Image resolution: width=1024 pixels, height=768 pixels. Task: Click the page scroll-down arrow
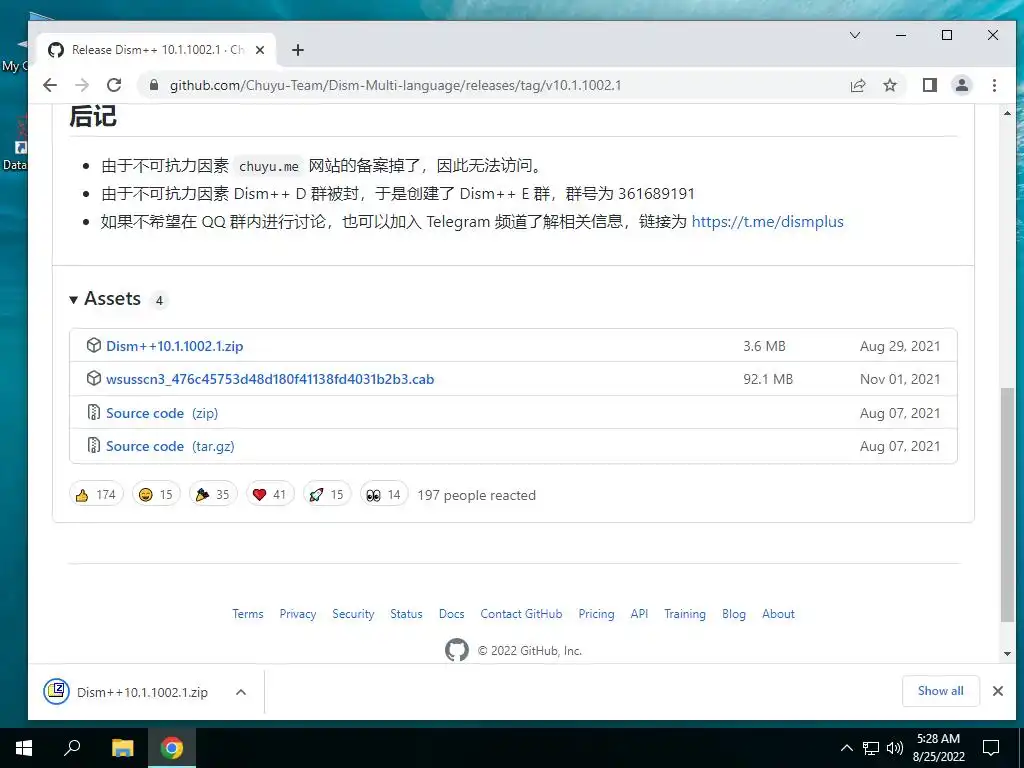pos(1007,654)
